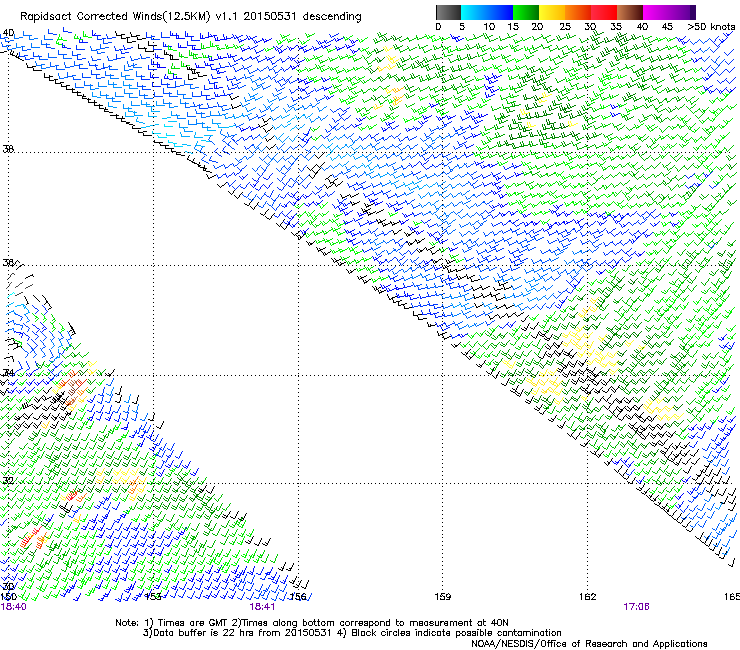Click the cyan-blue 5-15 knots color segment

(487, 12)
